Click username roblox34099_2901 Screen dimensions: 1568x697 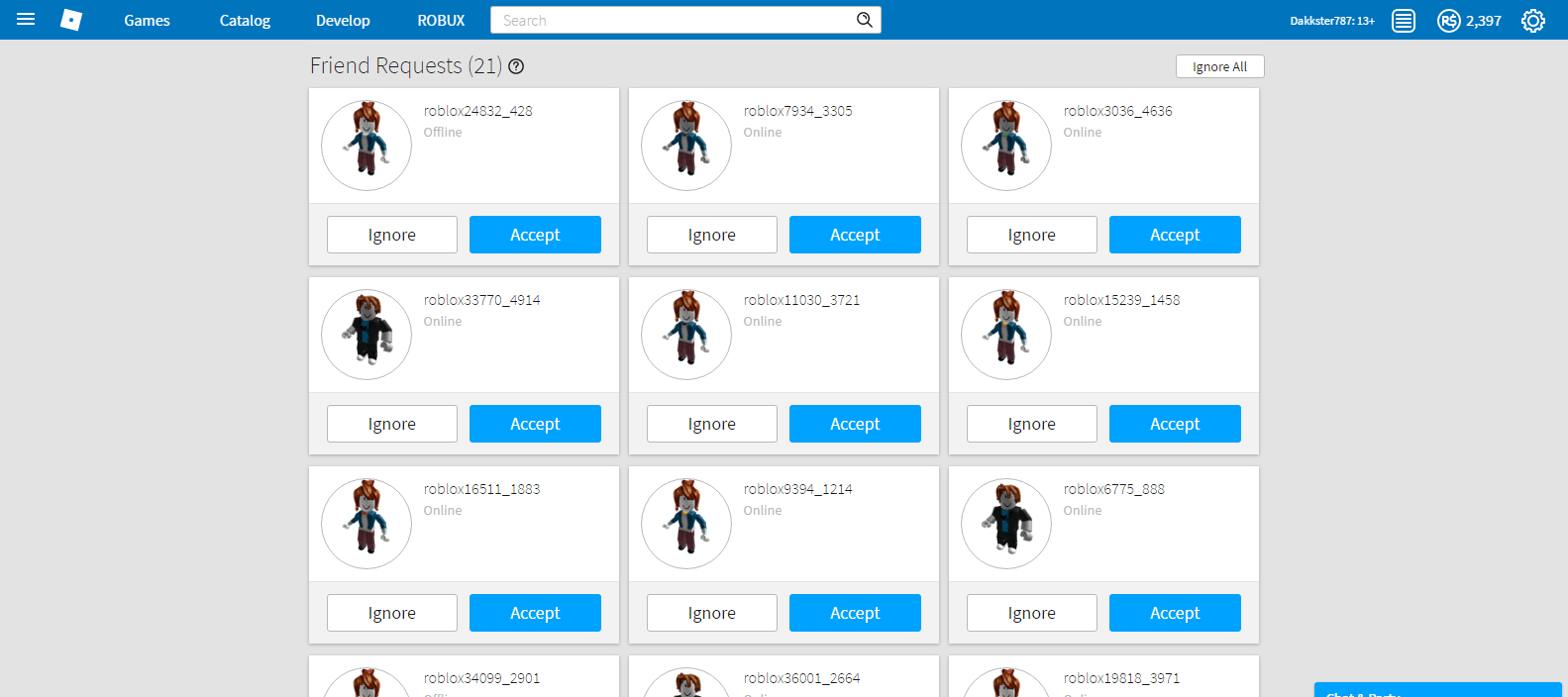[x=482, y=678]
